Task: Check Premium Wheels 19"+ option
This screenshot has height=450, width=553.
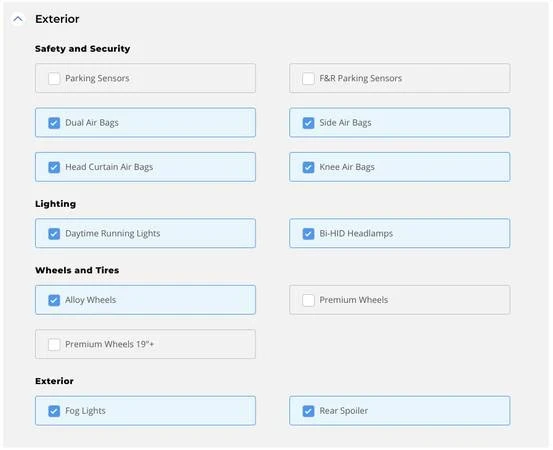Action: coord(54,345)
